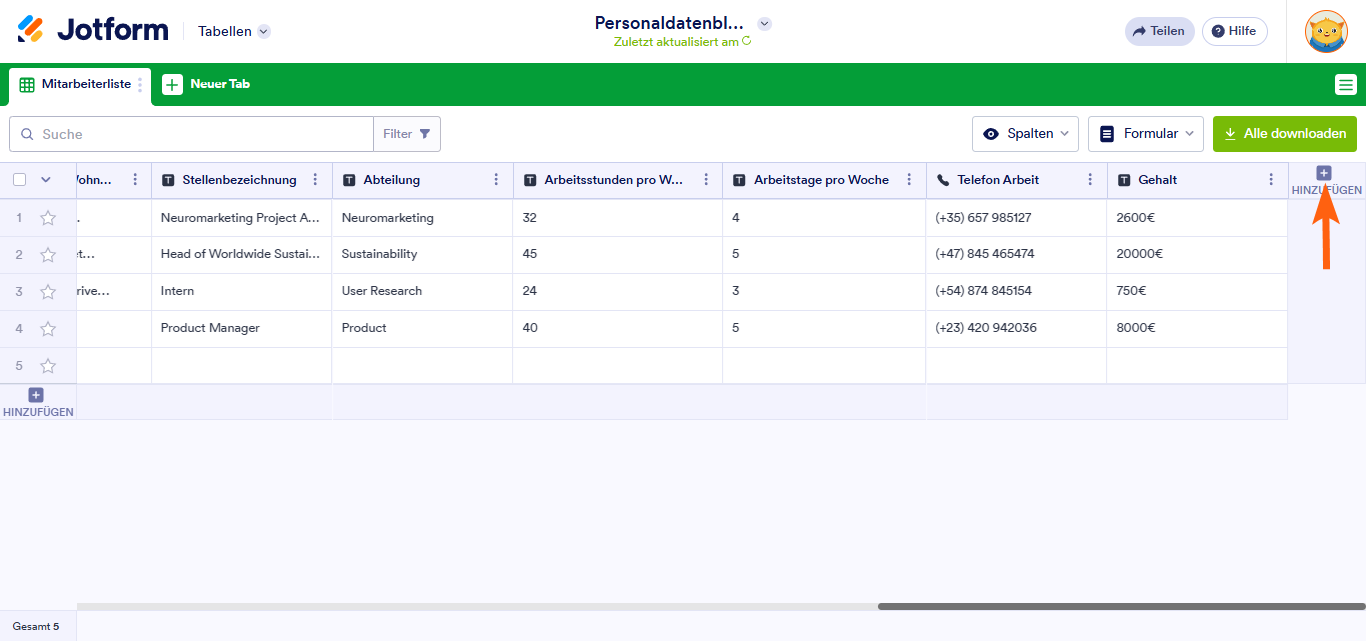Open the Formular dropdown
The width and height of the screenshot is (1366, 641).
[x=1145, y=134]
